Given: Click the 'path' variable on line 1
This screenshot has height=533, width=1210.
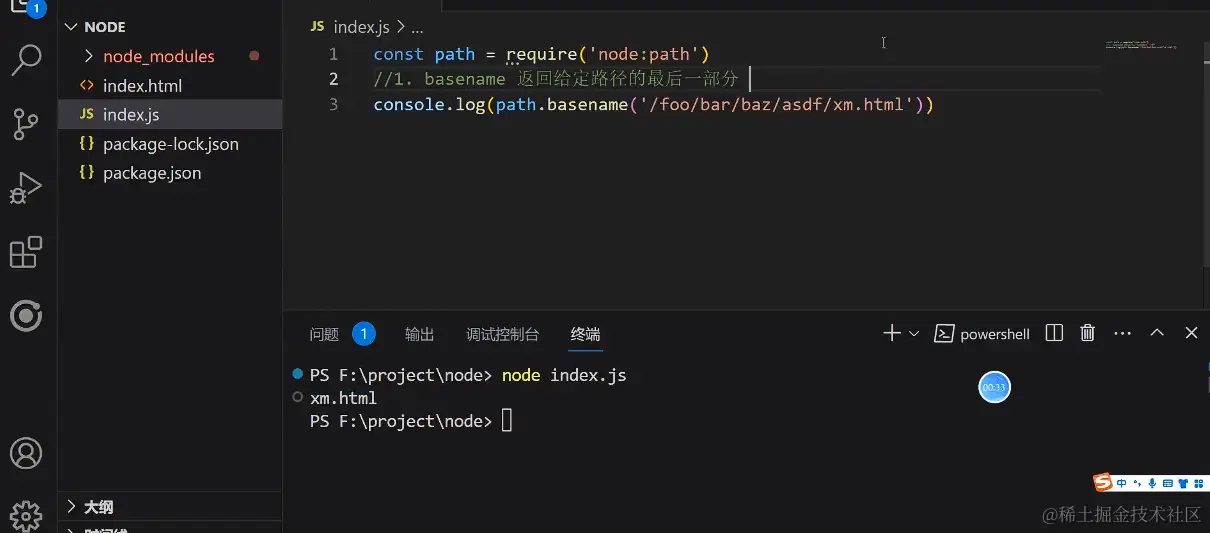Looking at the screenshot, I should click(x=454, y=54).
